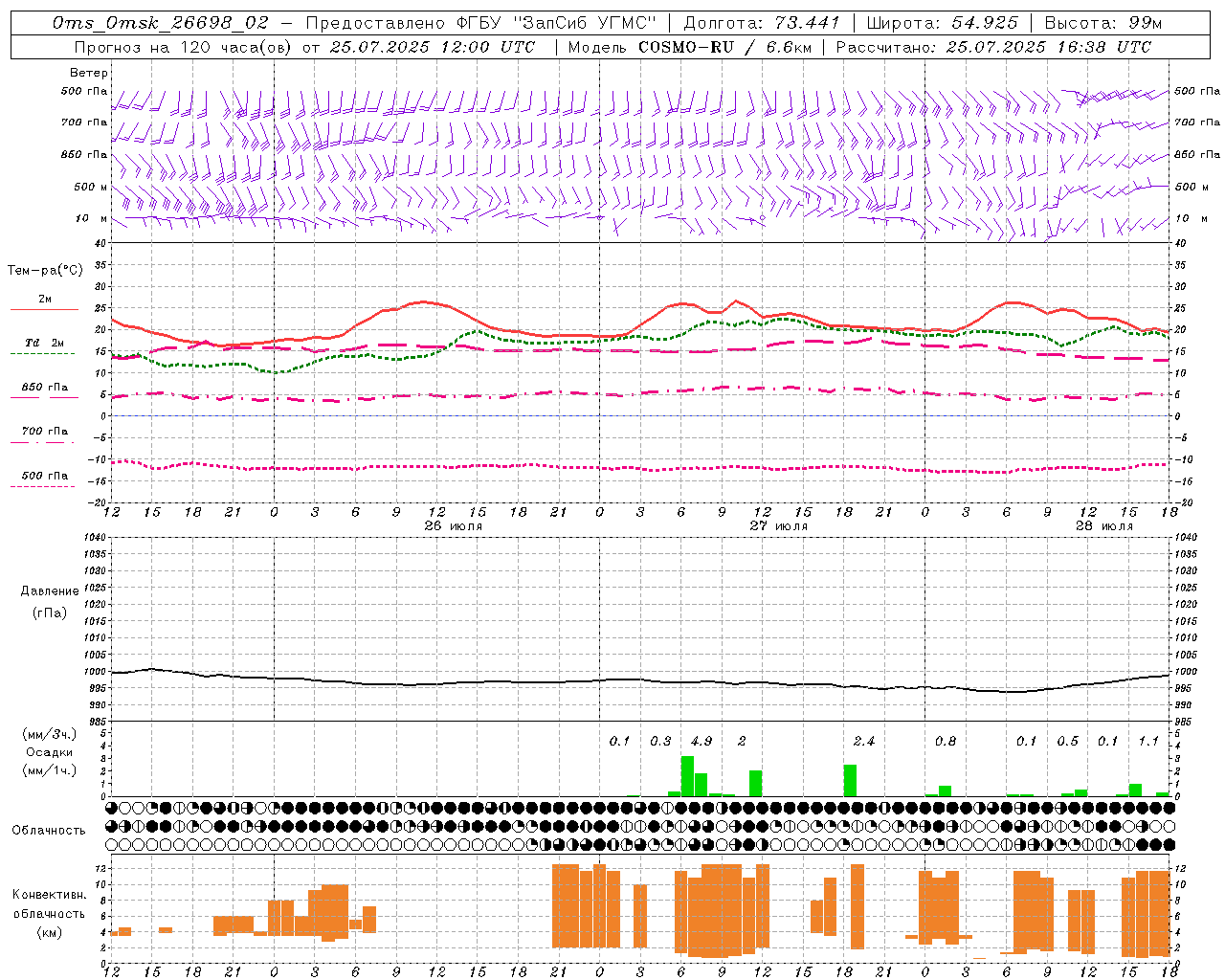Image resolution: width=1225 pixels, height=980 pixels.
Task: Click the precipitation value "2.4"
Action: (x=864, y=741)
